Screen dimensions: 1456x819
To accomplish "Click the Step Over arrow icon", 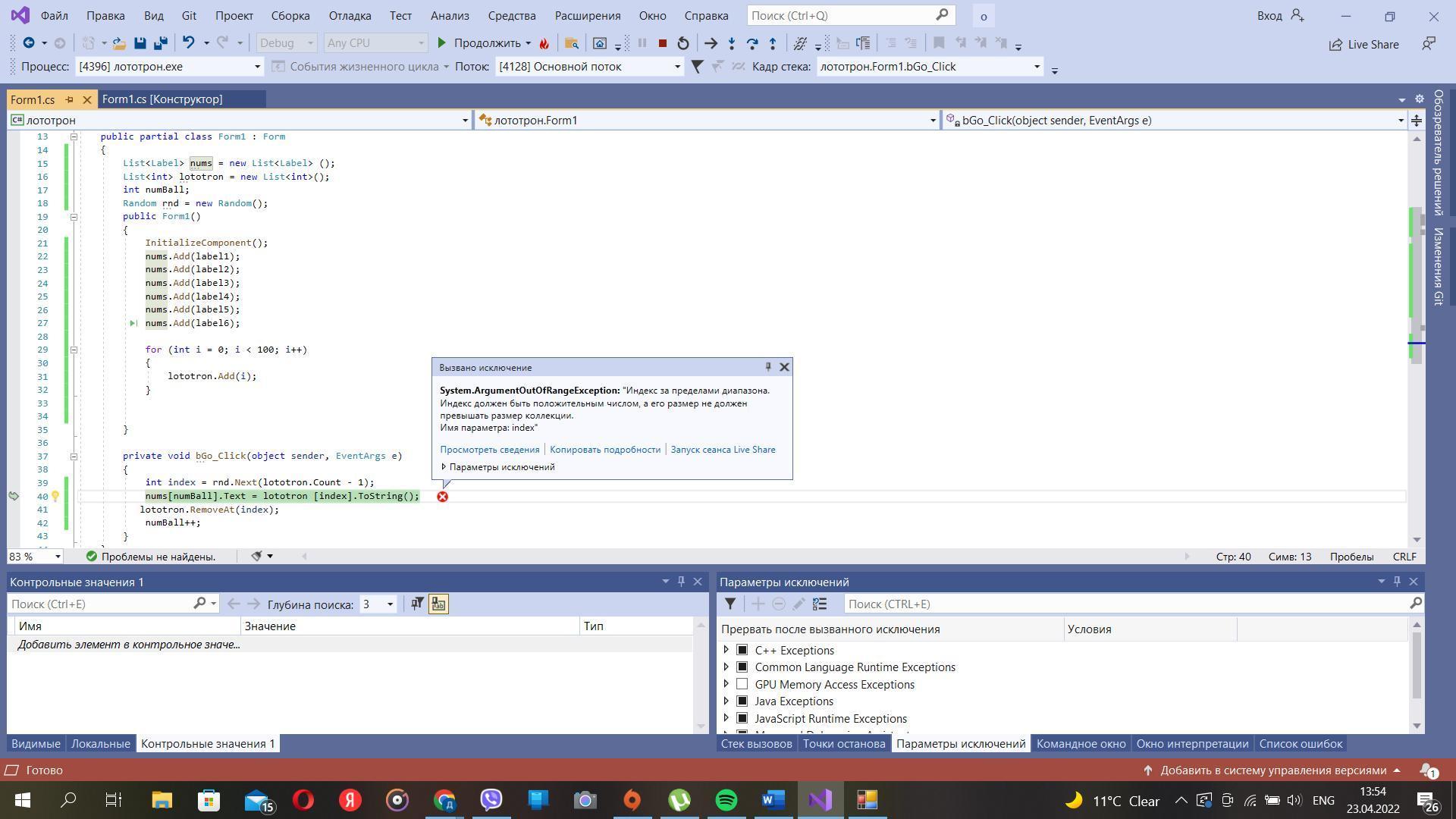I will (752, 43).
